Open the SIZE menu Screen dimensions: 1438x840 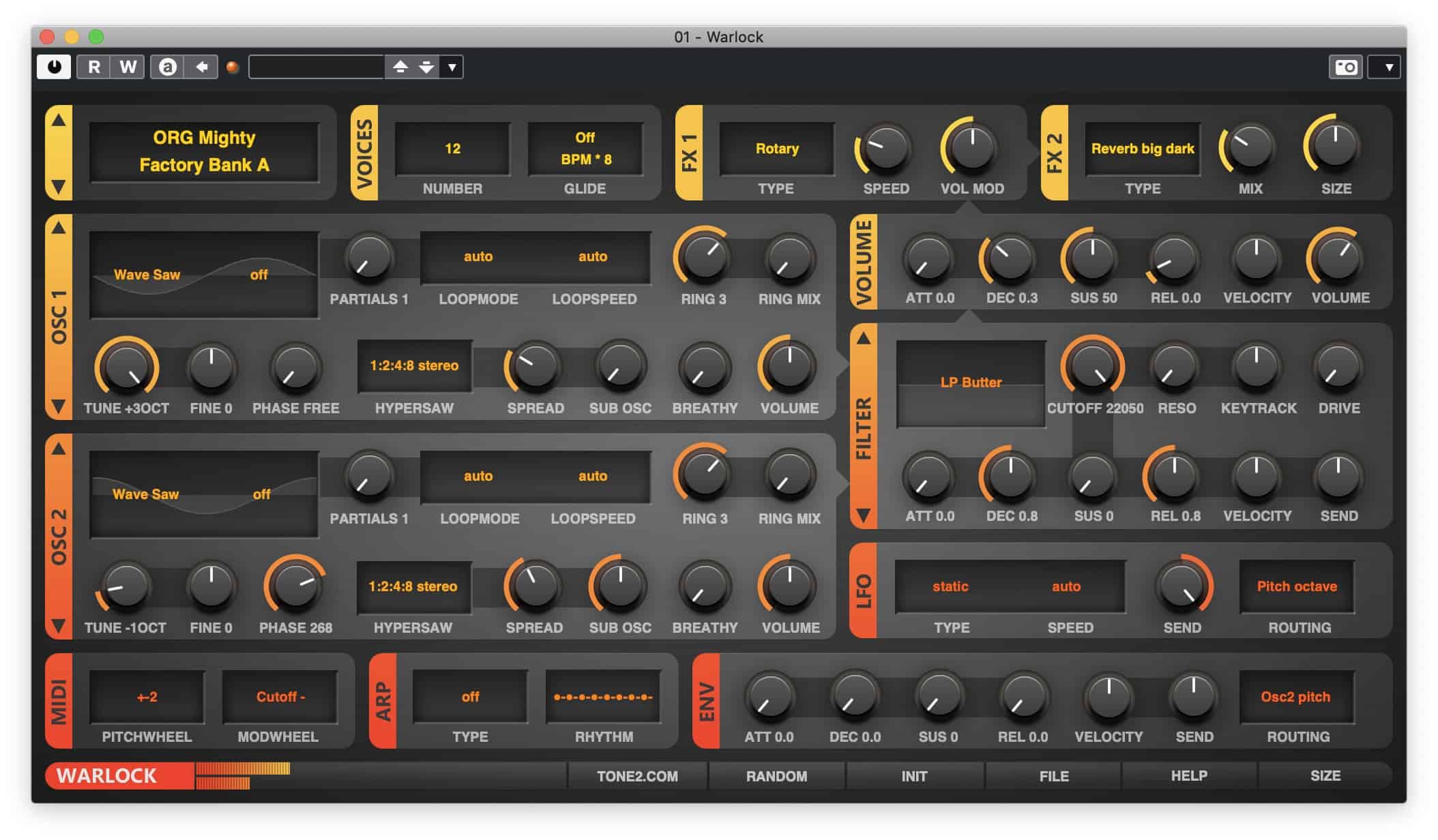coord(1325,777)
